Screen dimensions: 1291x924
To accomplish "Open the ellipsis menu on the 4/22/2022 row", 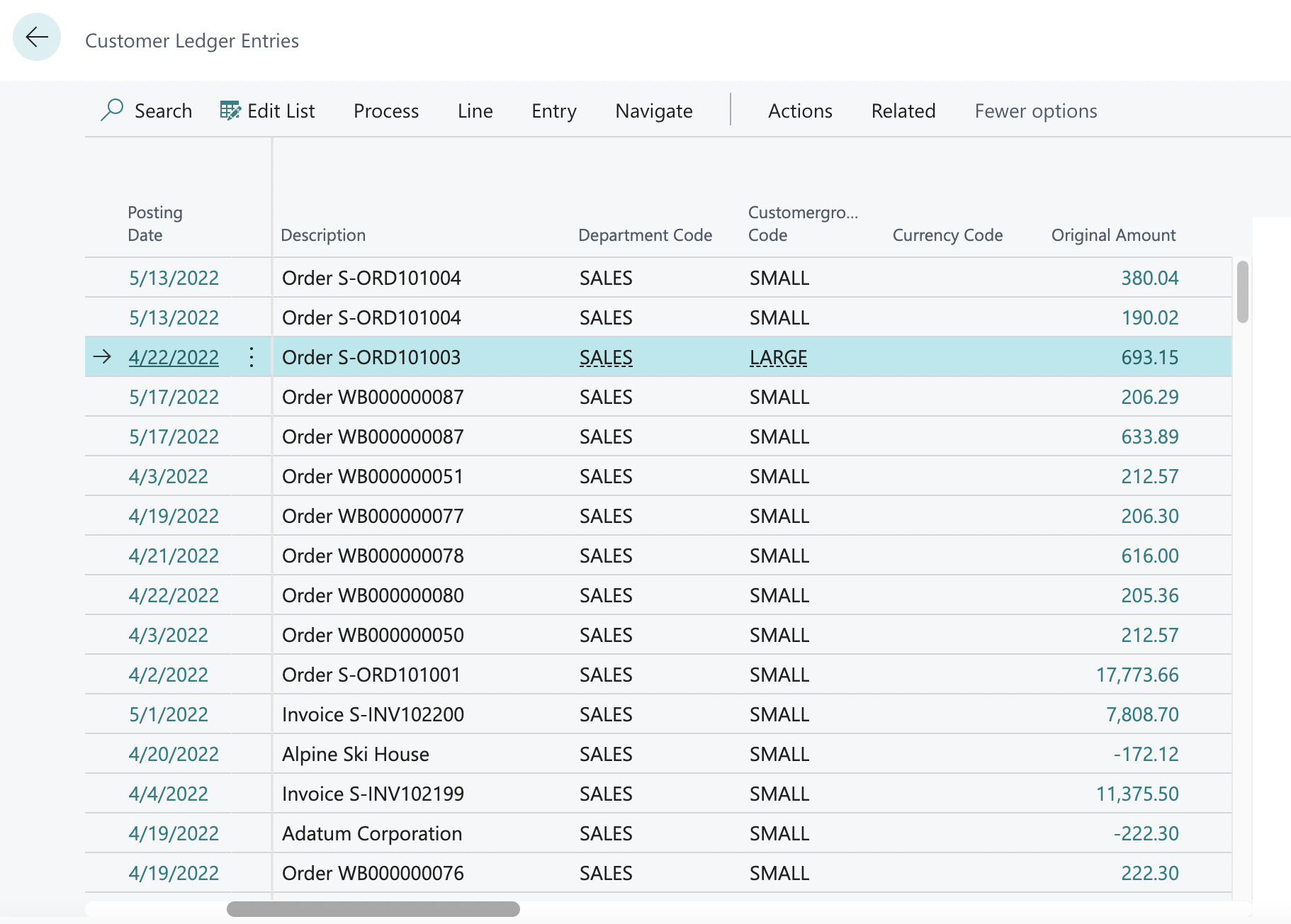I will coord(251,357).
